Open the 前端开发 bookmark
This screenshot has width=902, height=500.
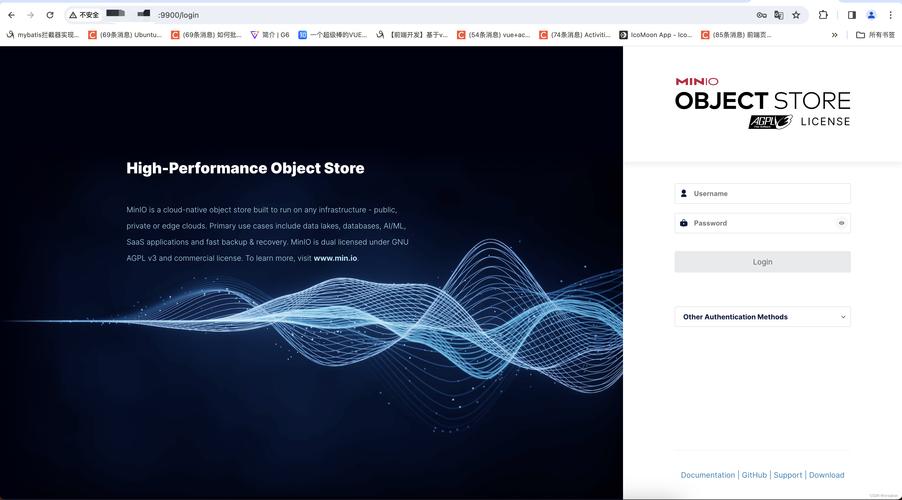[x=412, y=35]
